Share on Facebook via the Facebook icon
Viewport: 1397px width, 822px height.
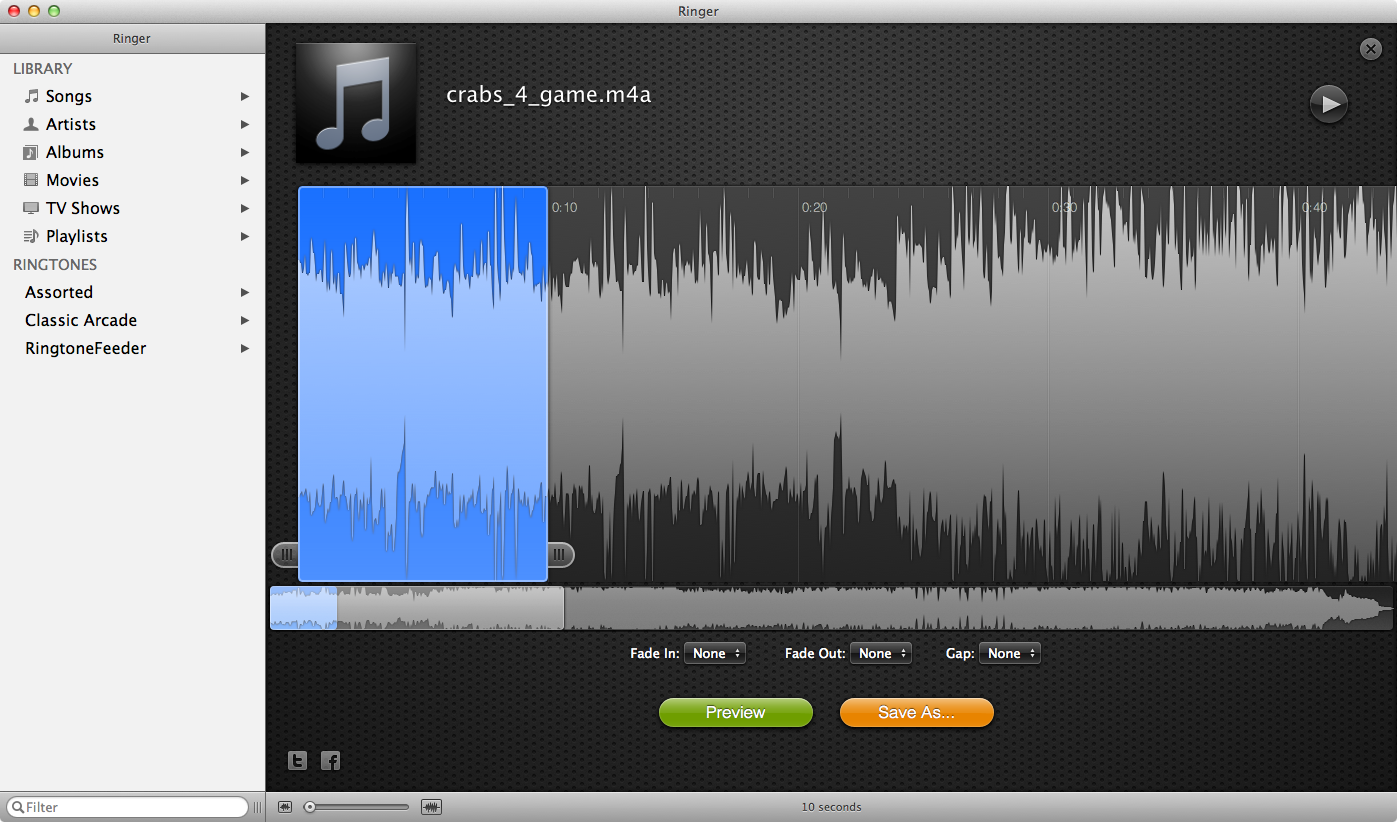click(331, 761)
